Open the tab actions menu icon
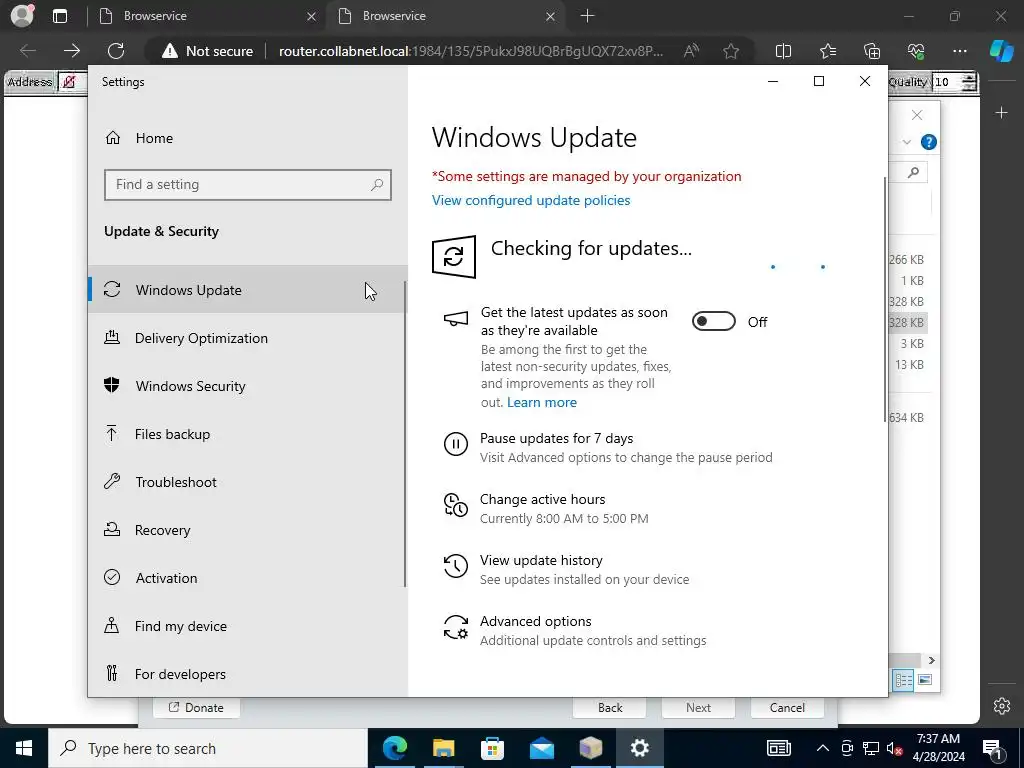Viewport: 1024px width, 768px height. 60,16
